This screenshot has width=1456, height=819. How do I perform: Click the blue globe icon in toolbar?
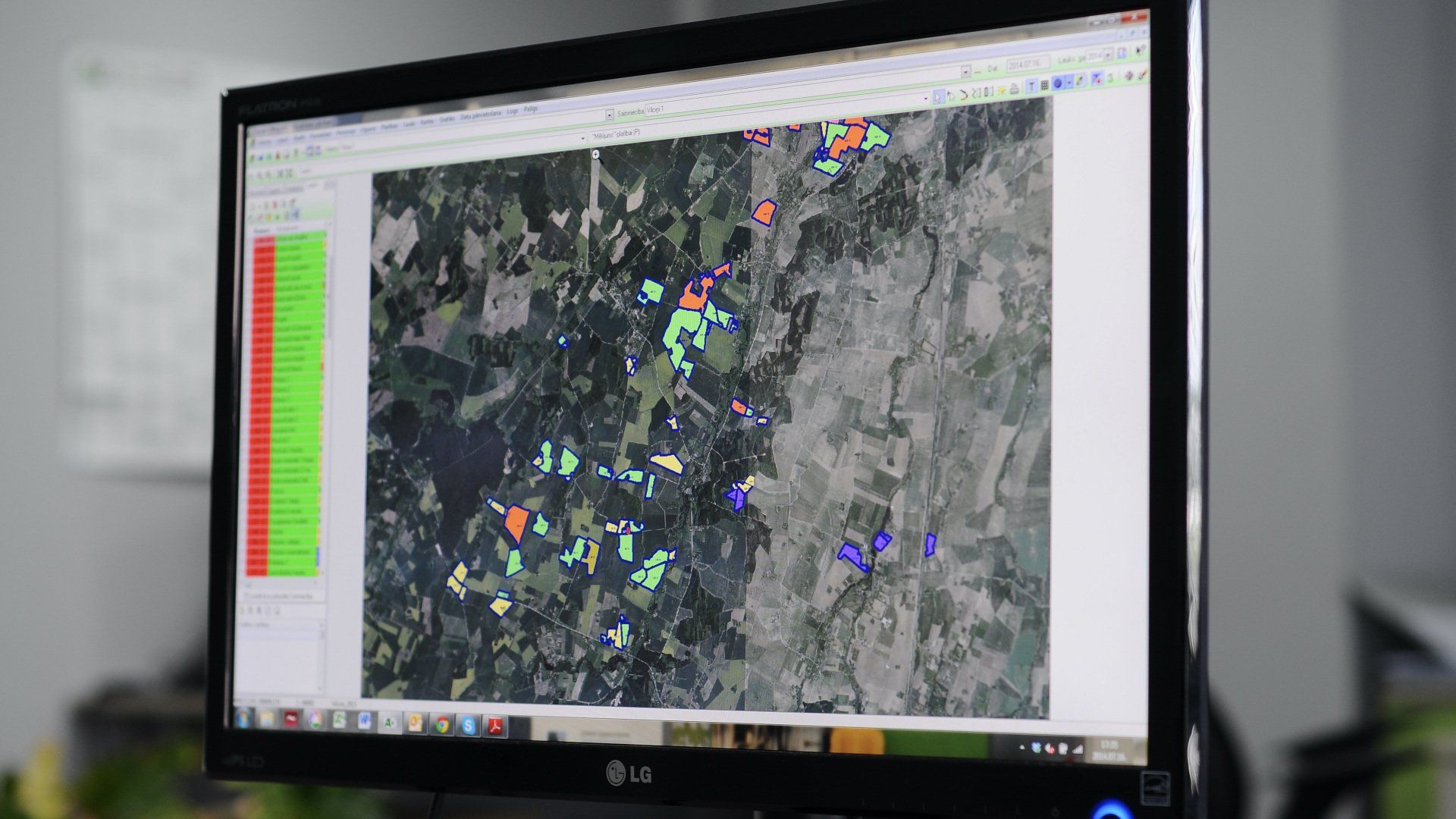click(x=1058, y=83)
